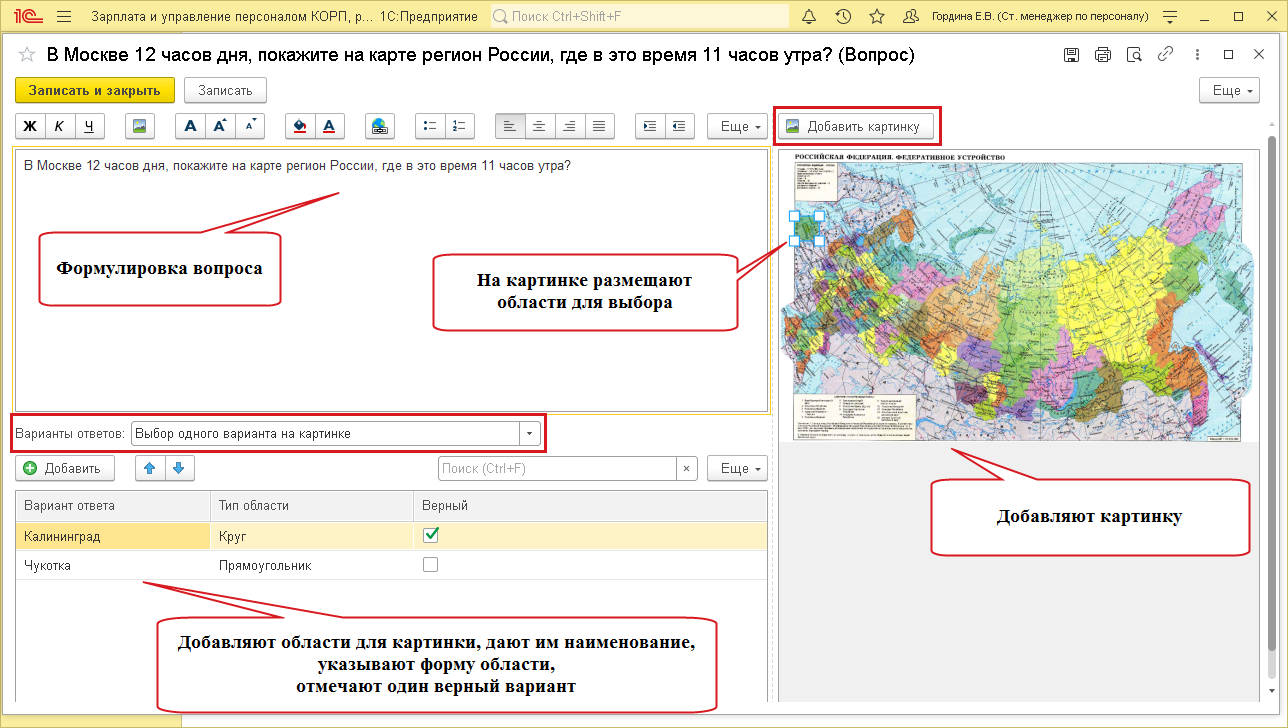The width and height of the screenshot is (1288, 728).
Task: Open the preview icon in the header
Action: (1134, 55)
